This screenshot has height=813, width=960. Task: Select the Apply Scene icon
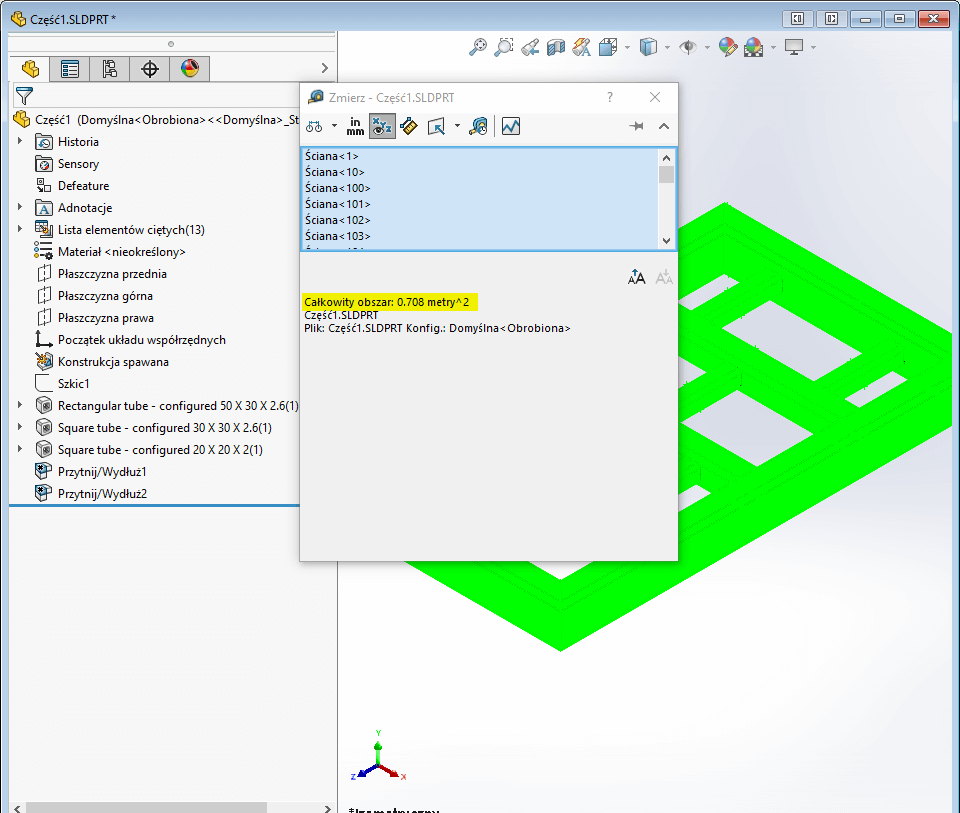coord(751,47)
